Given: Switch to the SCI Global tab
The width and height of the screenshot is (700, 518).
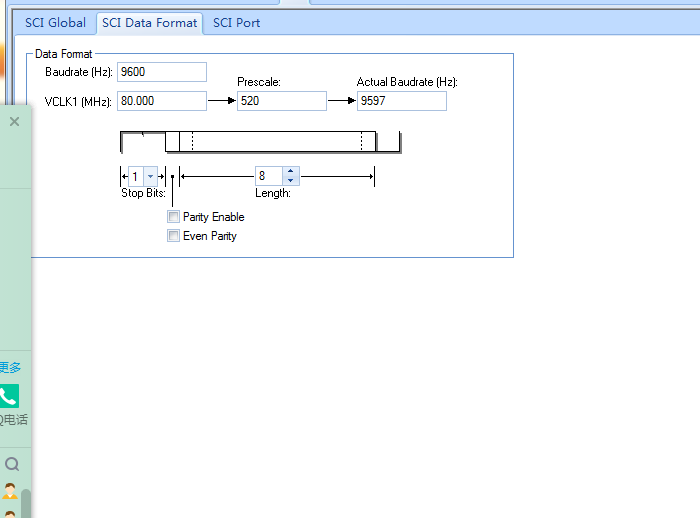Looking at the screenshot, I should (55, 23).
